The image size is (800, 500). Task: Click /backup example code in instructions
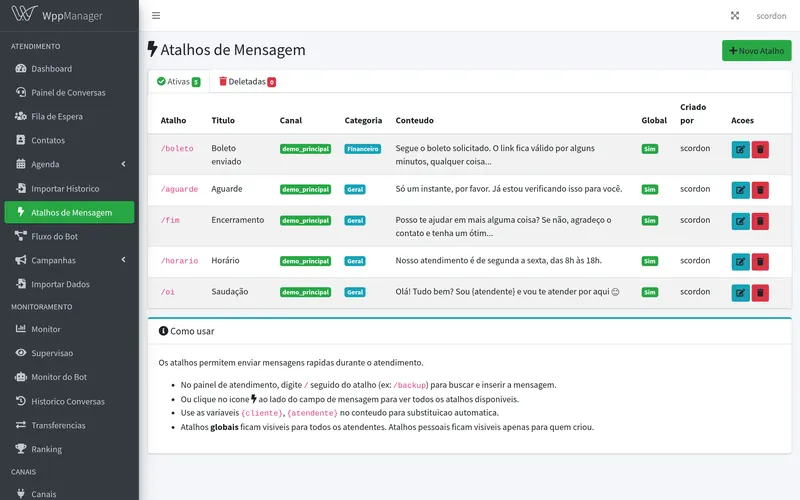point(411,385)
